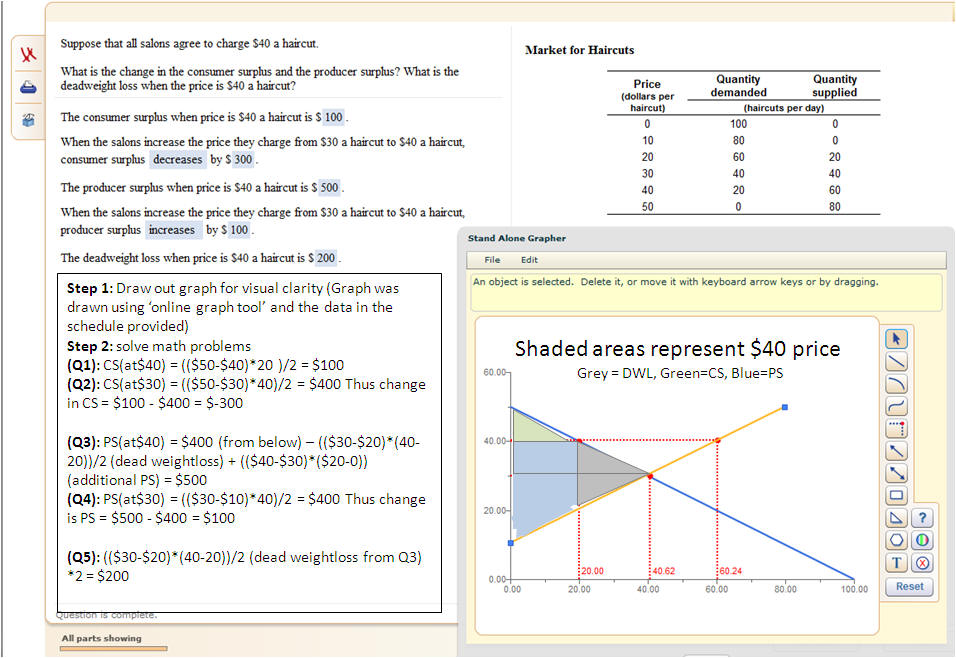
Task: Open the 'increases' producer surplus dropdown
Action: click(172, 230)
